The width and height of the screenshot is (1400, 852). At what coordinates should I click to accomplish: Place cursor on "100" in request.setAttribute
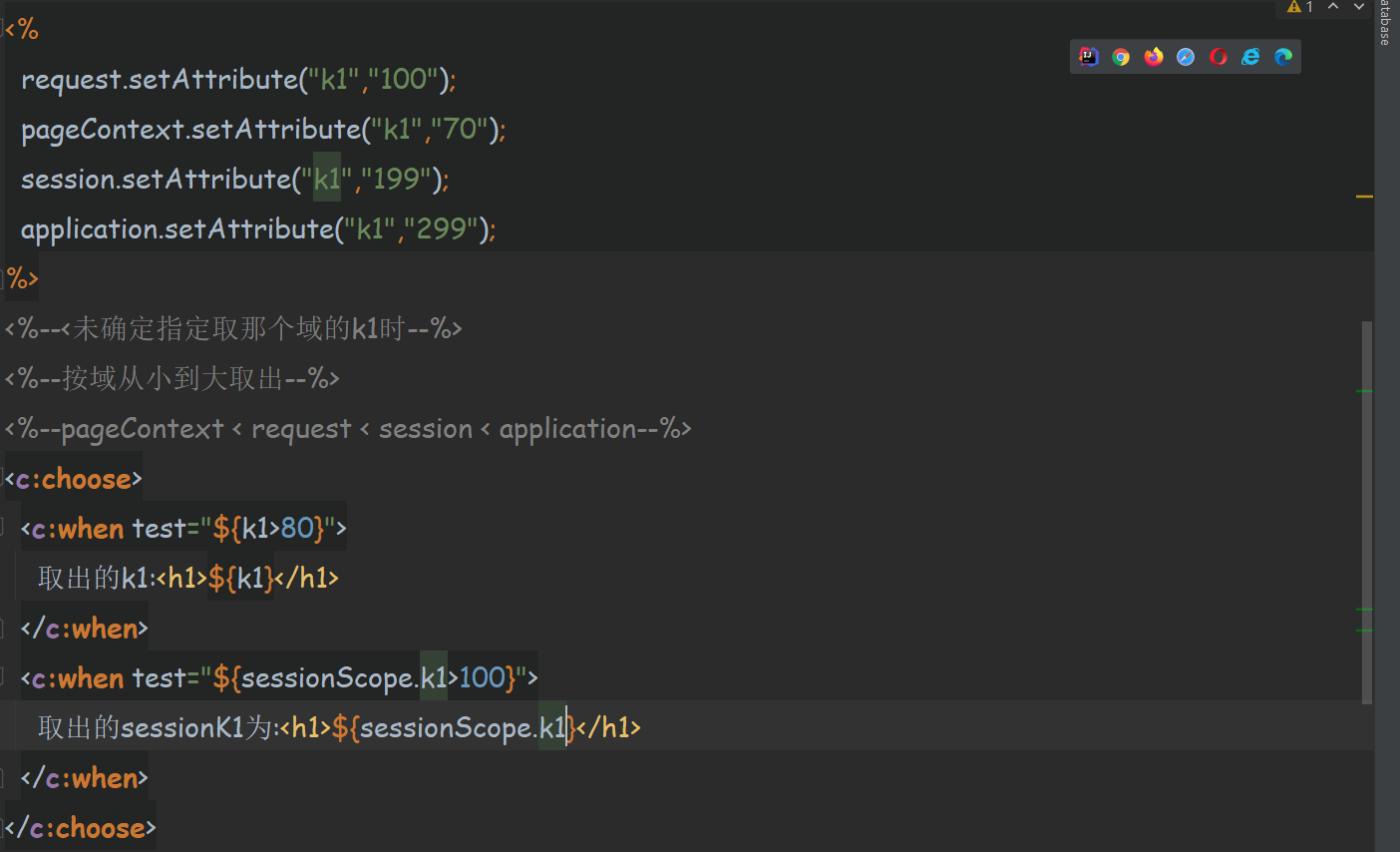point(404,80)
